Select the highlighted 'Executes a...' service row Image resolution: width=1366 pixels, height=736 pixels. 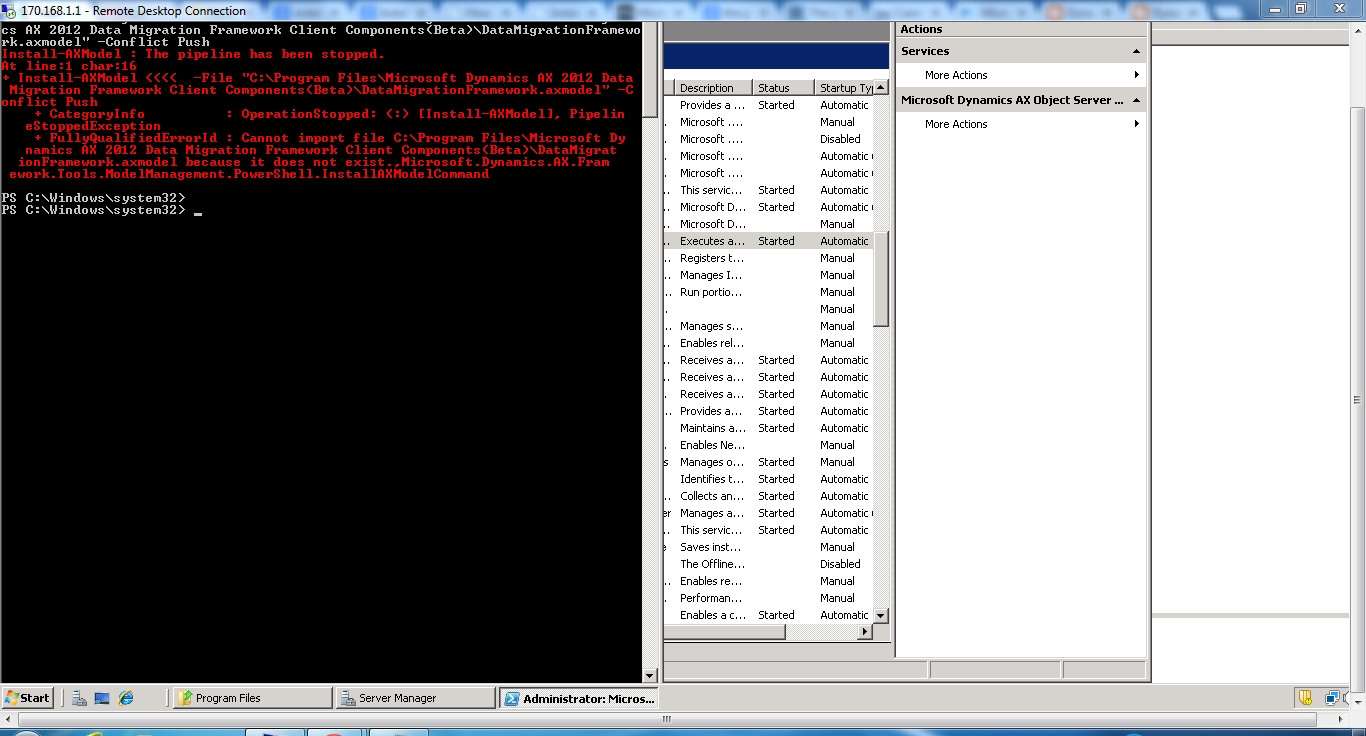click(x=768, y=241)
